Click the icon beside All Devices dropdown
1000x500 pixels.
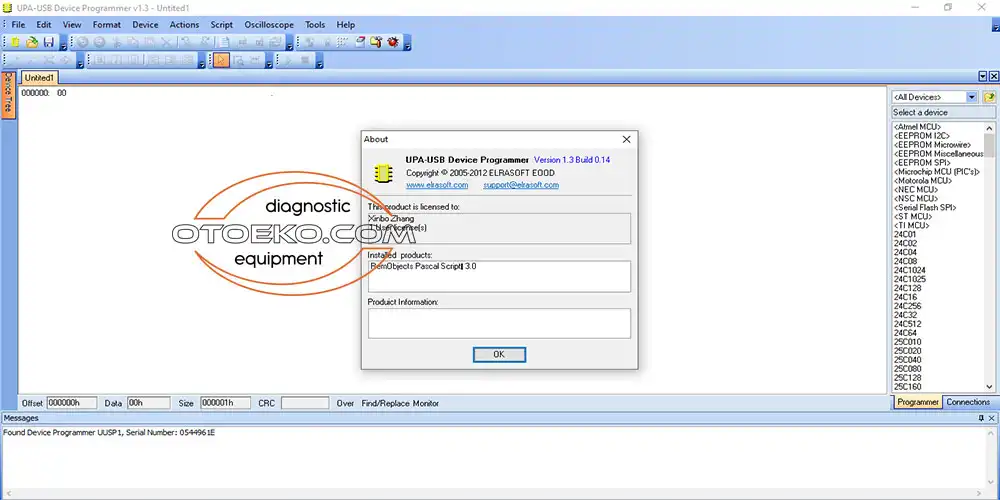(x=989, y=97)
